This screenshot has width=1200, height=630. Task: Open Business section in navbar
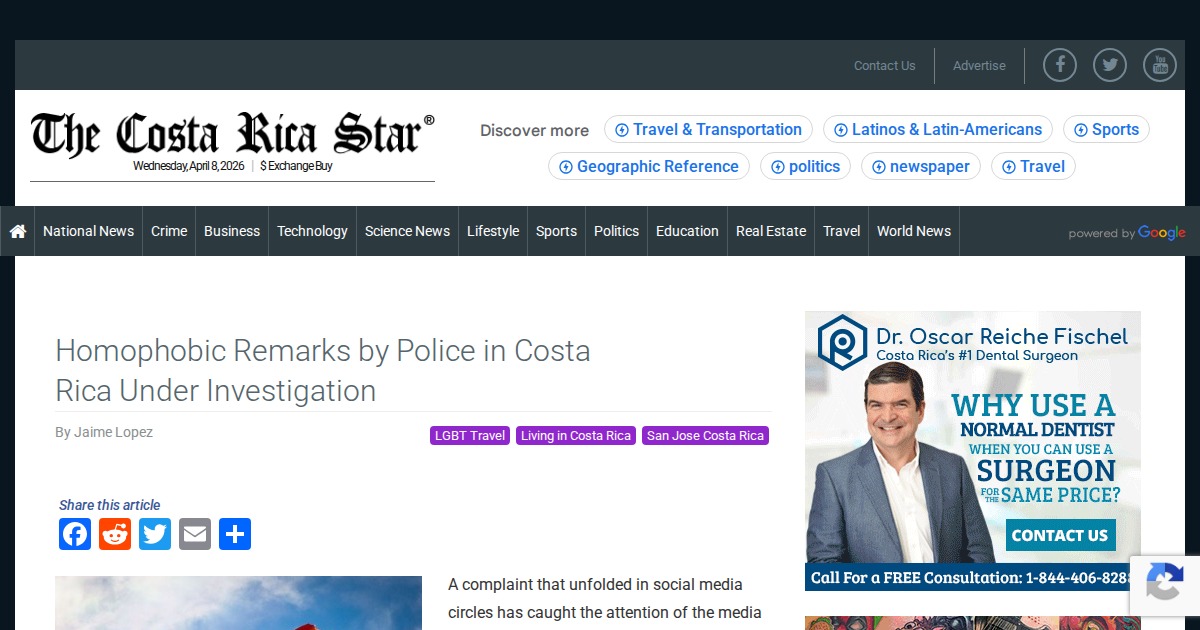tap(232, 231)
